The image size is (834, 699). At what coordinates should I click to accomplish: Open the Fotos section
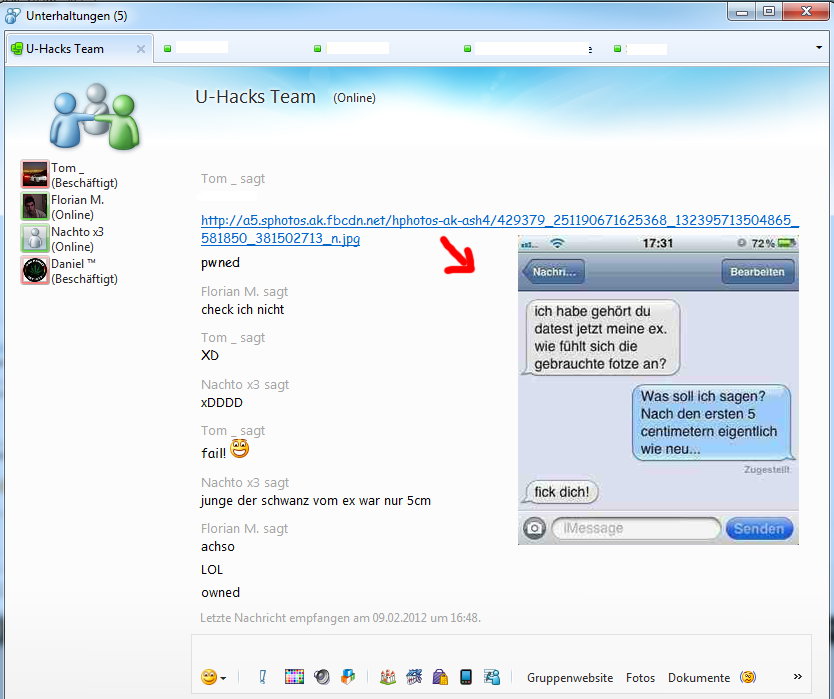(640, 678)
